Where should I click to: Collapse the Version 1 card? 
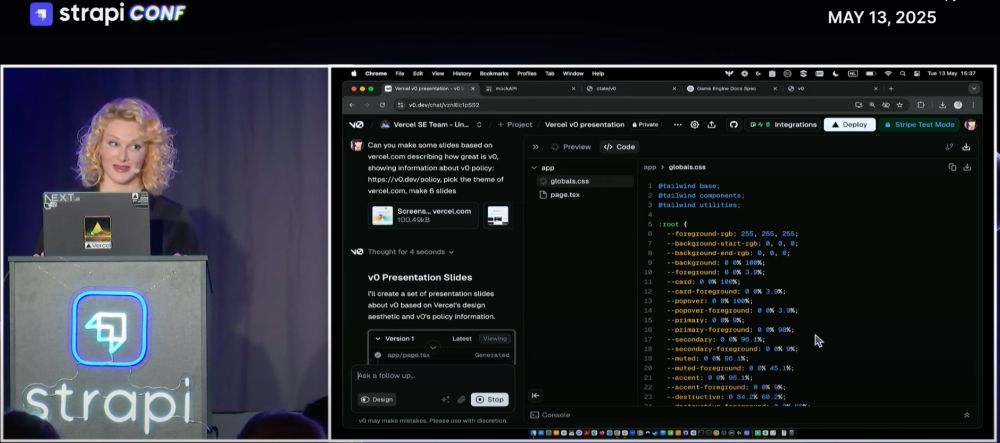point(378,338)
